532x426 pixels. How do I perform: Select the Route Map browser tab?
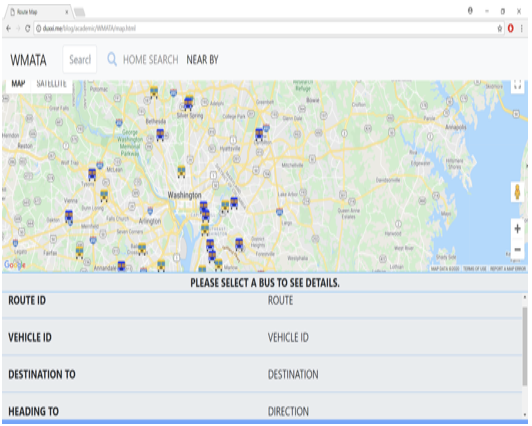click(37, 12)
